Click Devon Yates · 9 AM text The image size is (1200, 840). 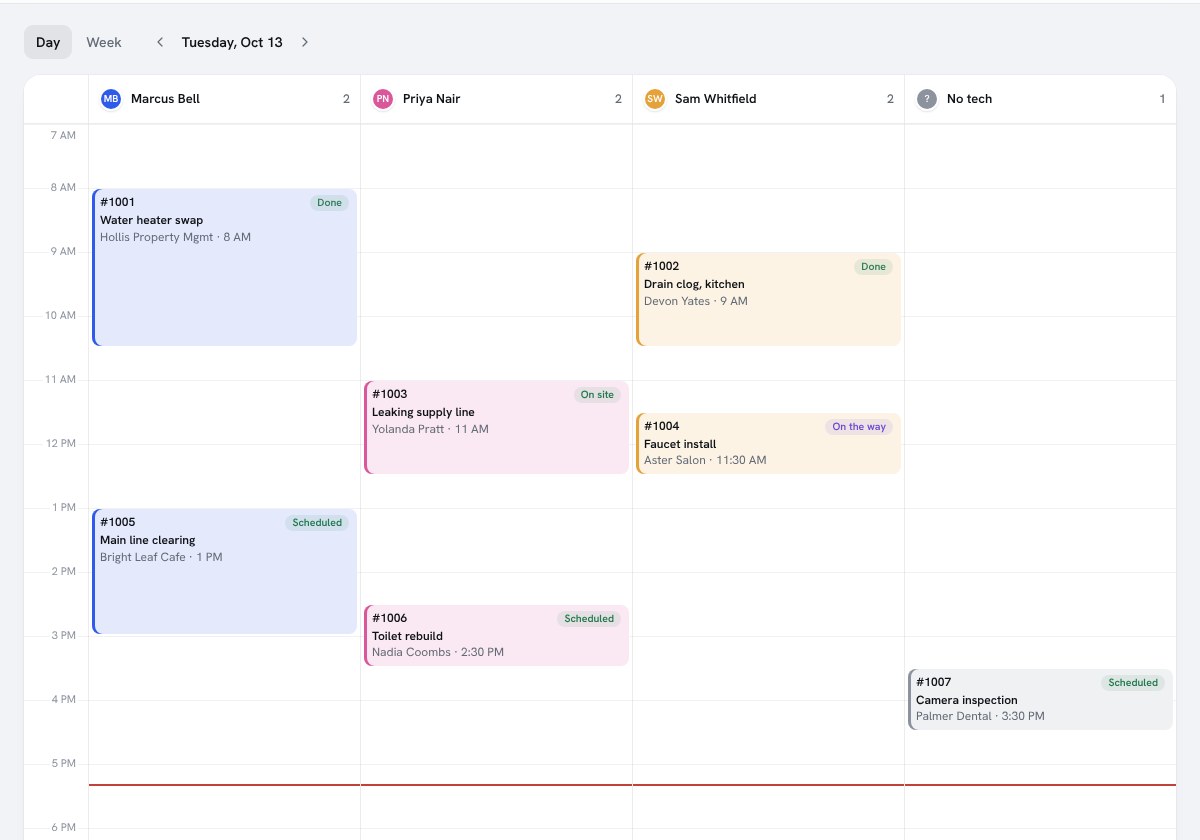pyautogui.click(x=695, y=301)
